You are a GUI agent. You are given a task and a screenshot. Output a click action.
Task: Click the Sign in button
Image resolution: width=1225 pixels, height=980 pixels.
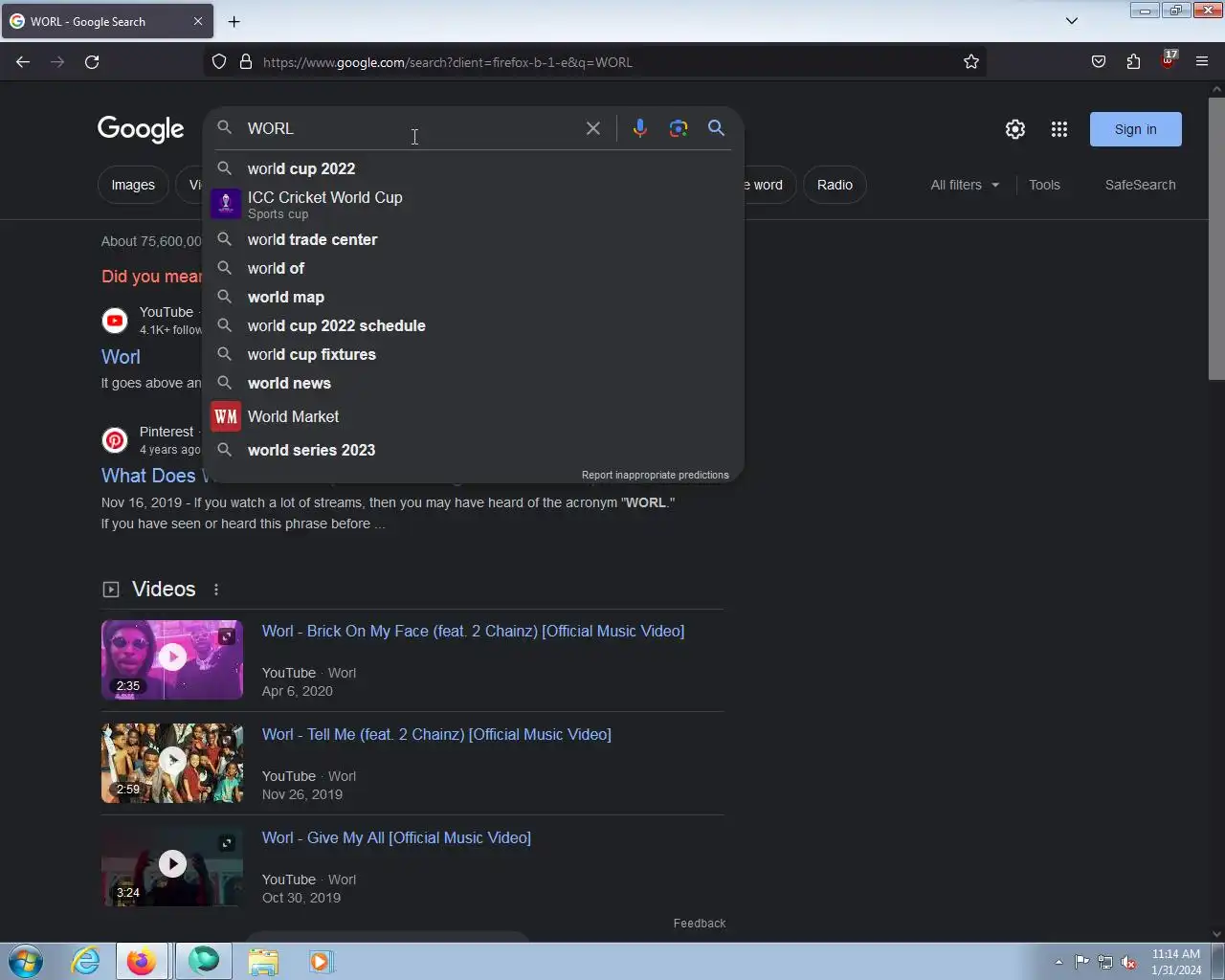coord(1135,129)
